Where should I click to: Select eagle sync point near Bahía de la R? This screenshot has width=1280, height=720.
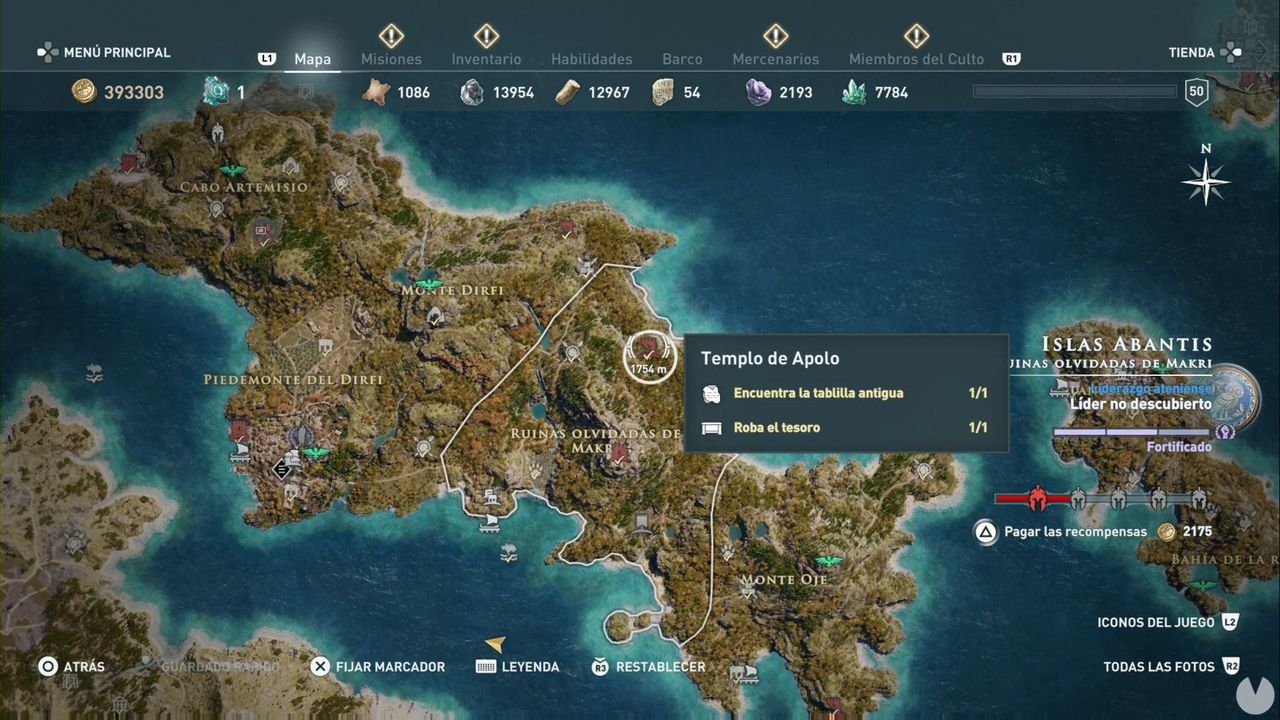click(x=1203, y=586)
